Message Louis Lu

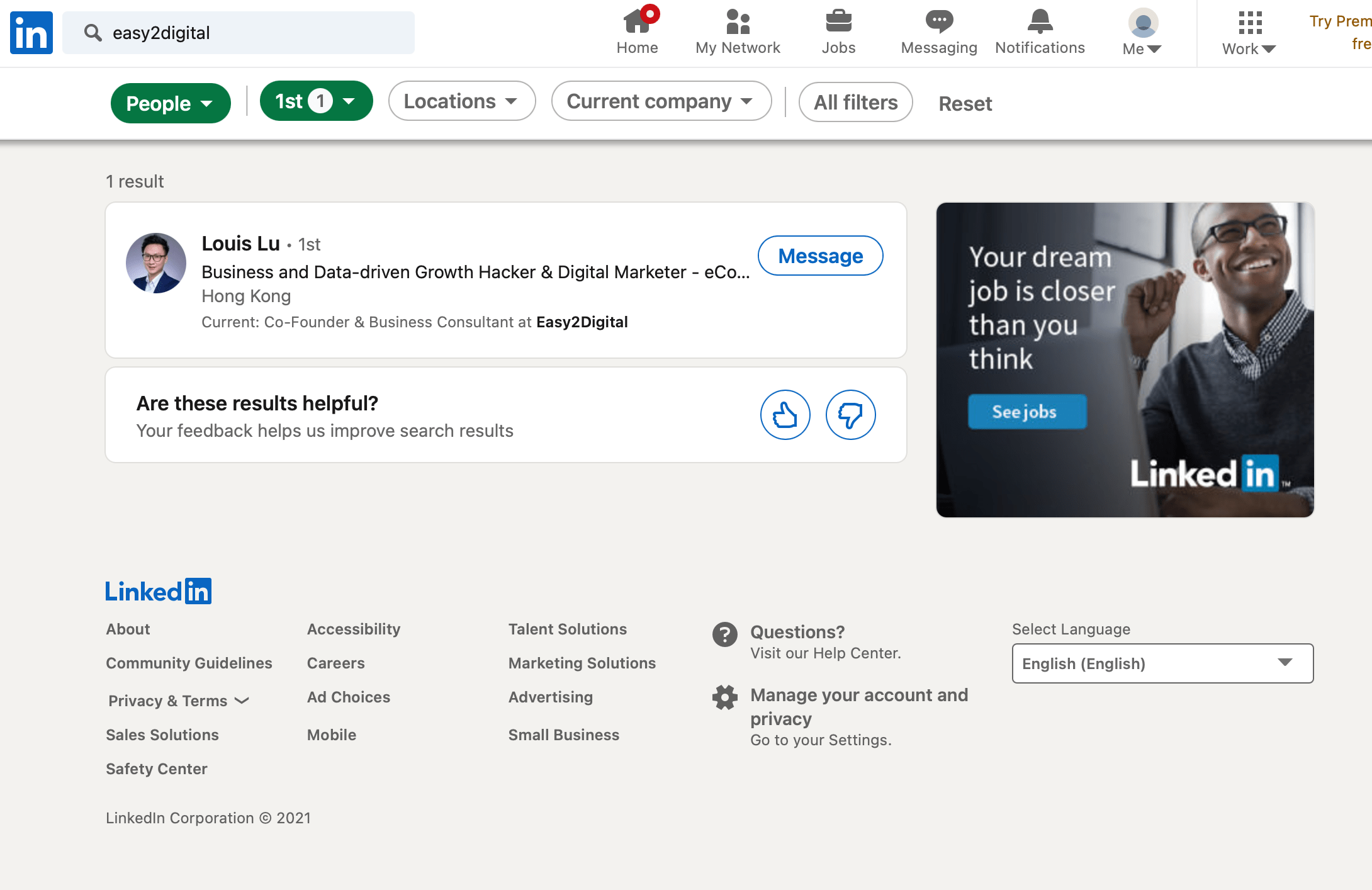(x=820, y=256)
